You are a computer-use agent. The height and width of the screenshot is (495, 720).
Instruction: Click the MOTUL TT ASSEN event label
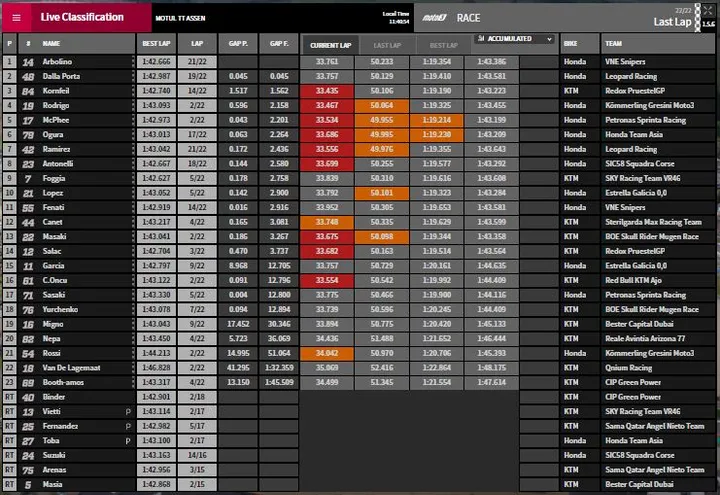180,18
